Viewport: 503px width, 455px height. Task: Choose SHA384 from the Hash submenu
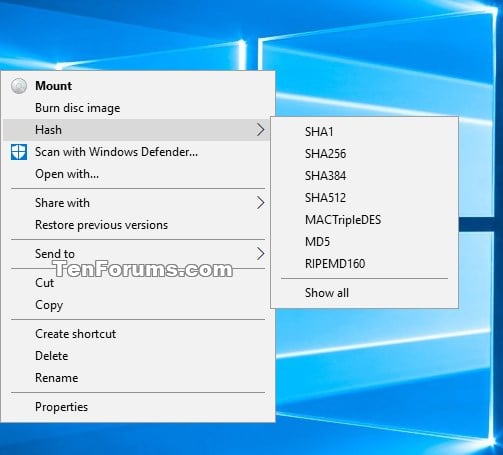pyautogui.click(x=364, y=176)
